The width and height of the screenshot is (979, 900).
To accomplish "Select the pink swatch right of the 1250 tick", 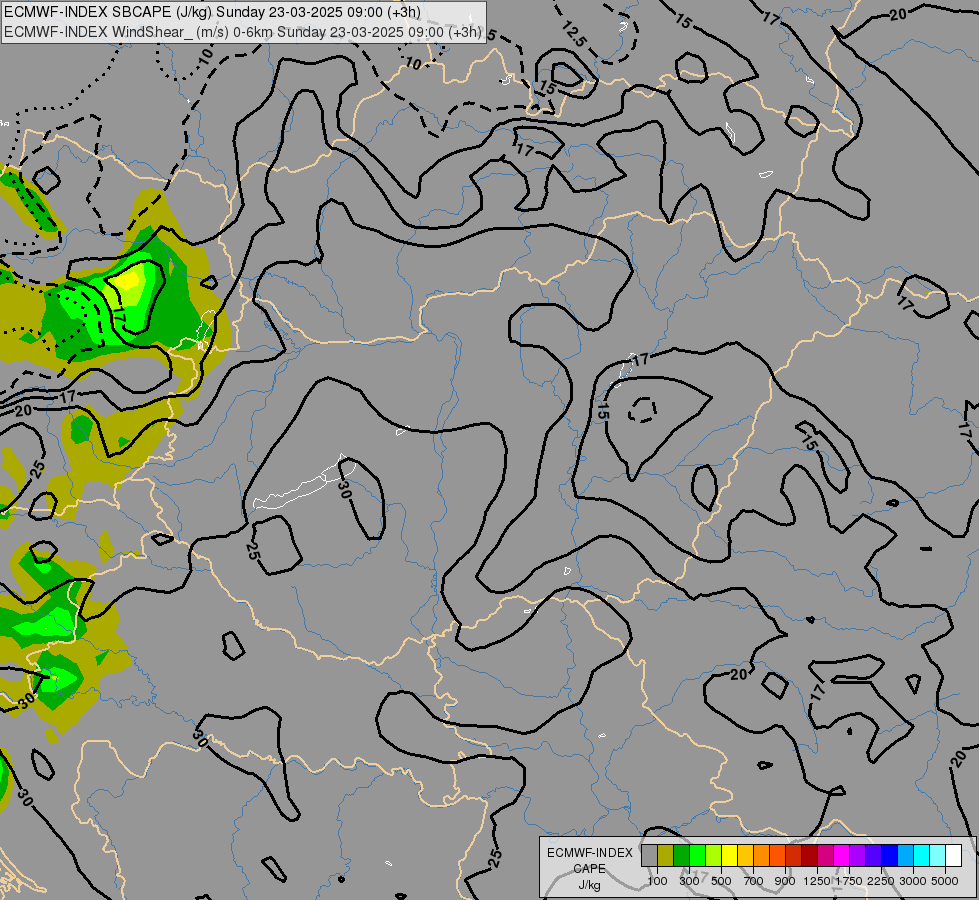I will (825, 855).
